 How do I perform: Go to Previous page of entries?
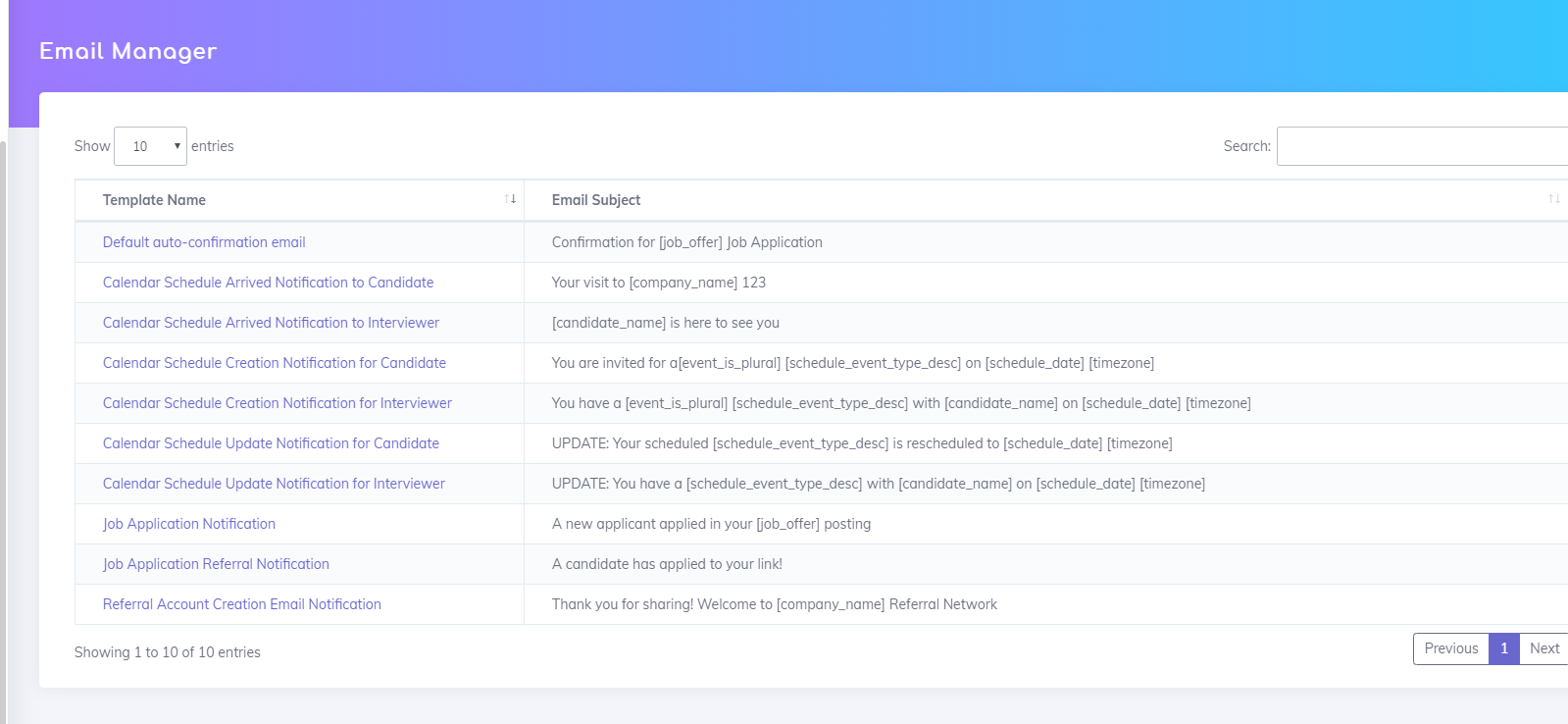tap(1451, 648)
